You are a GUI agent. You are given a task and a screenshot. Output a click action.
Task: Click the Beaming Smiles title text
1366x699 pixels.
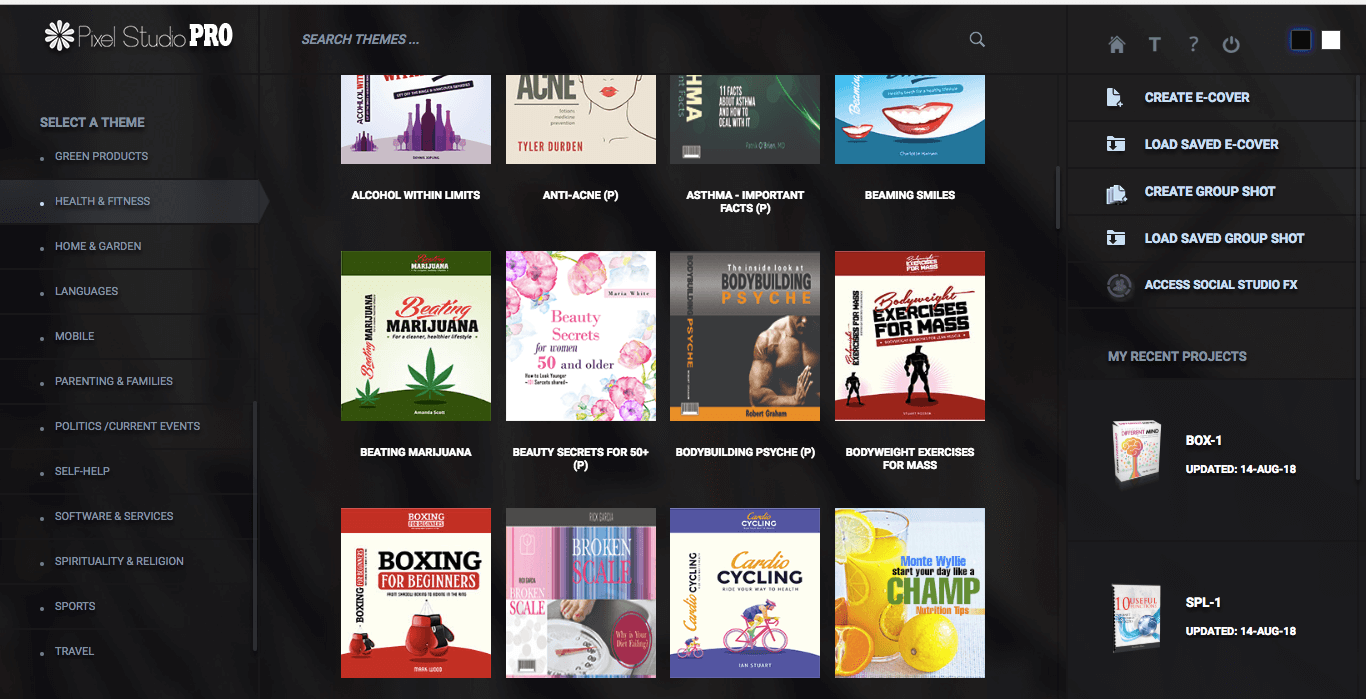(910, 195)
